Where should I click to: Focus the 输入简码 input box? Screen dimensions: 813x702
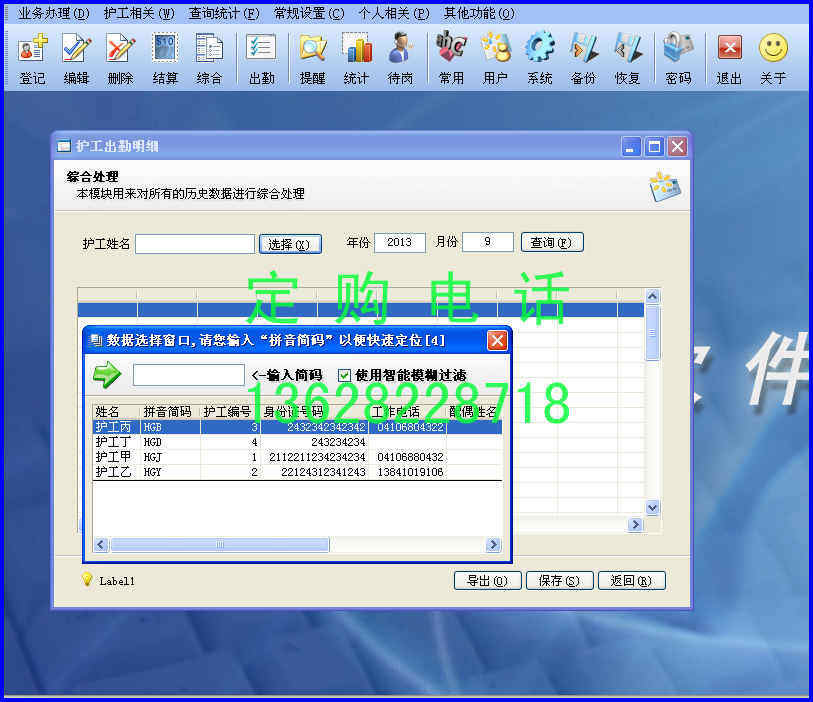189,375
